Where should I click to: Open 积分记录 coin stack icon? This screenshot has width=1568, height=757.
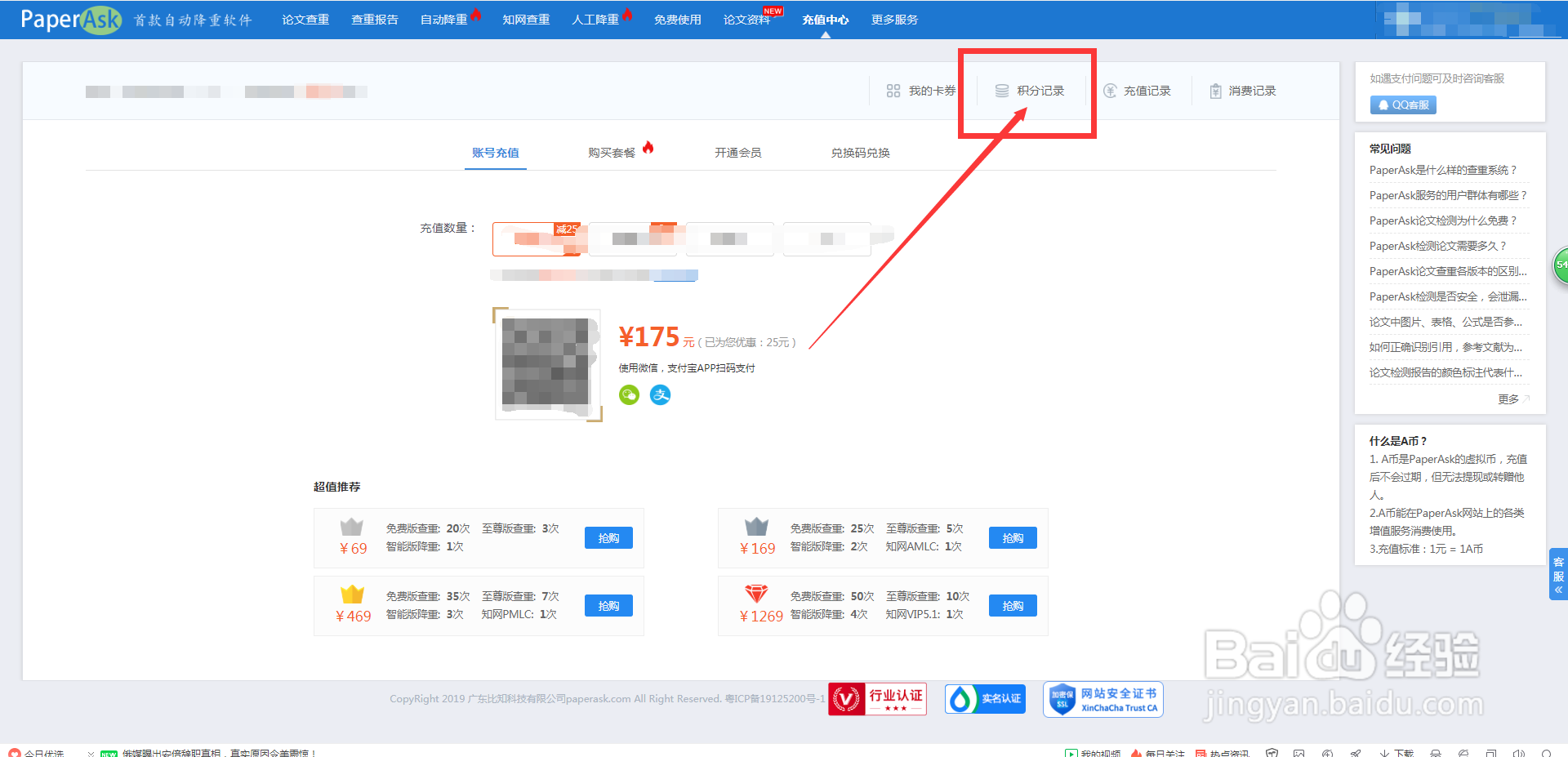point(1002,91)
